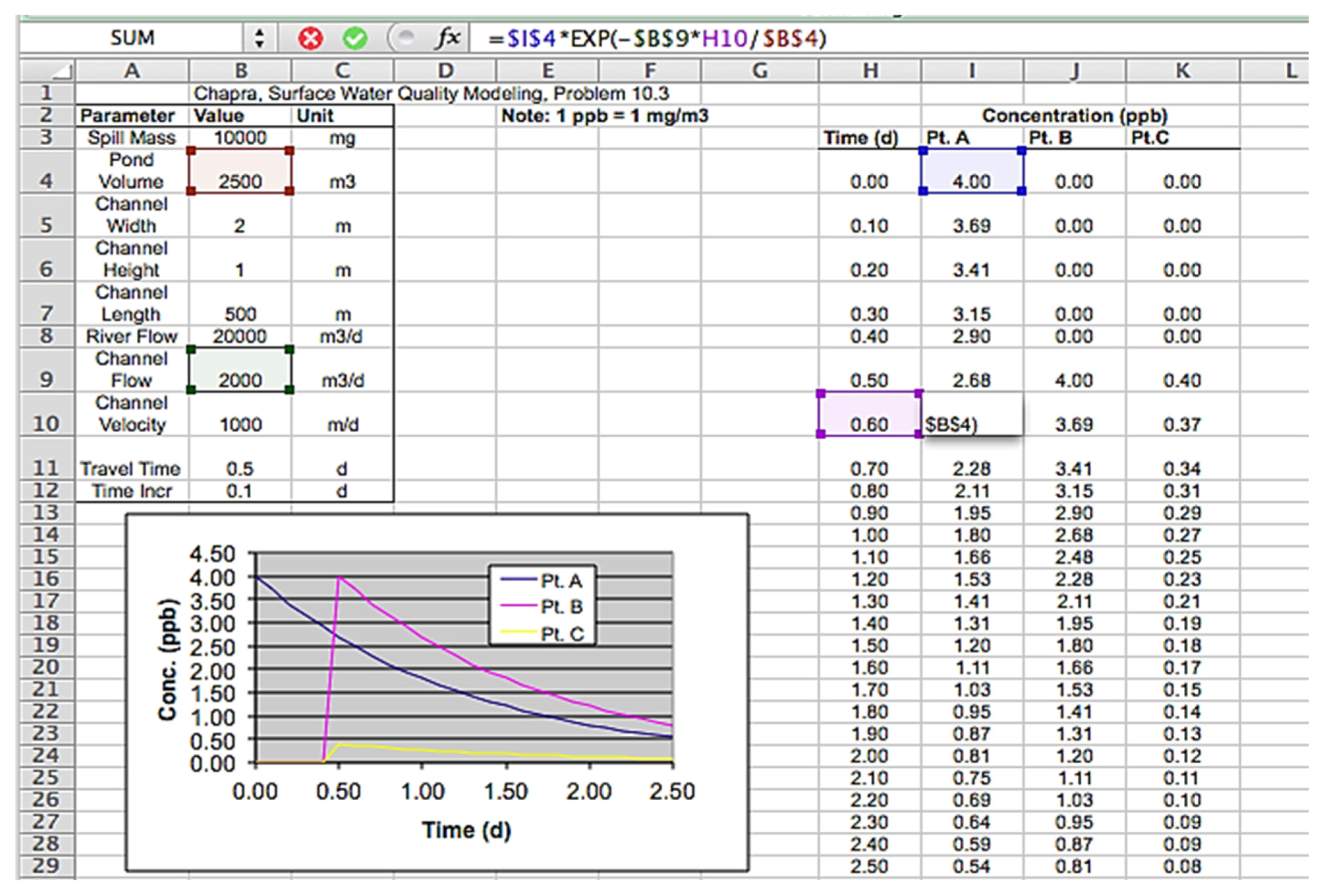Click the round formula bar toggle button
This screenshot has height=896, width=1328.
point(405,38)
